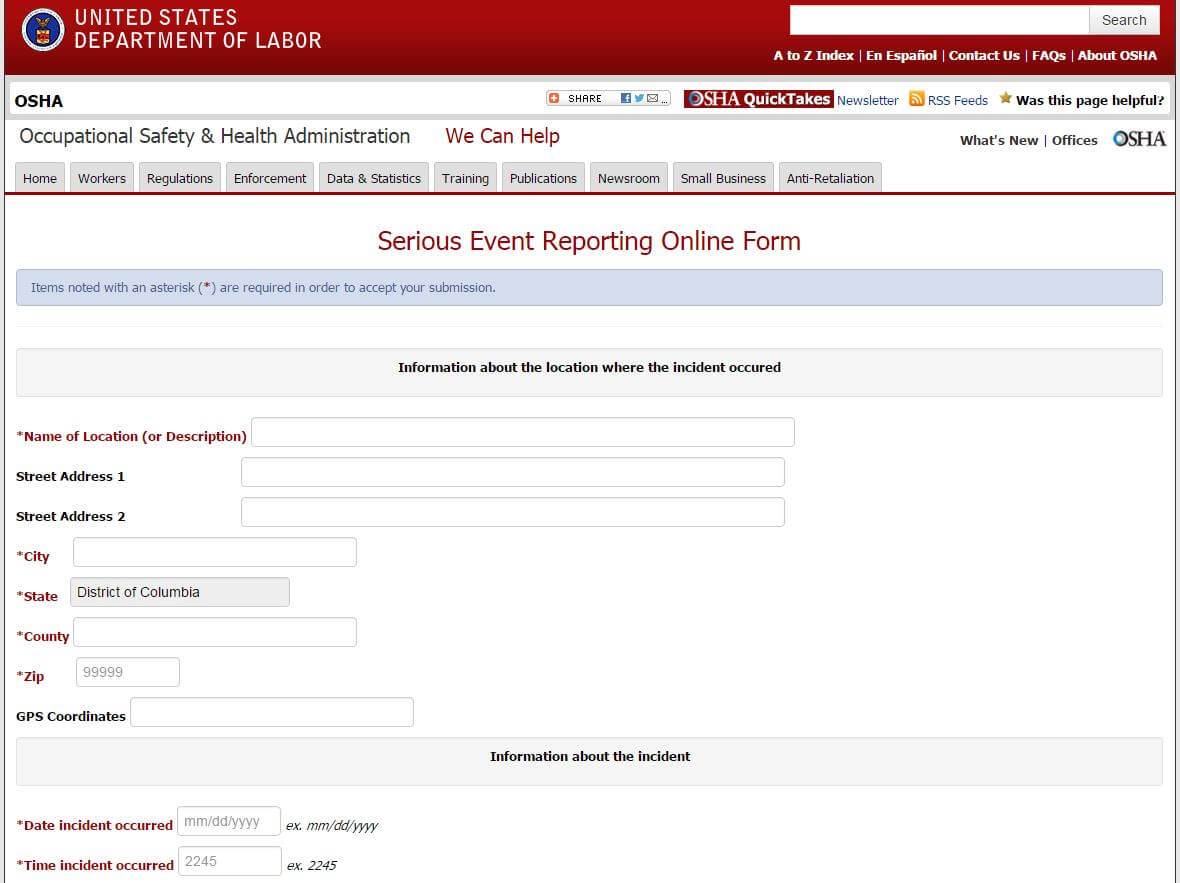Click 'We Can Help' text
The width and height of the screenshot is (1180, 883).
[503, 136]
